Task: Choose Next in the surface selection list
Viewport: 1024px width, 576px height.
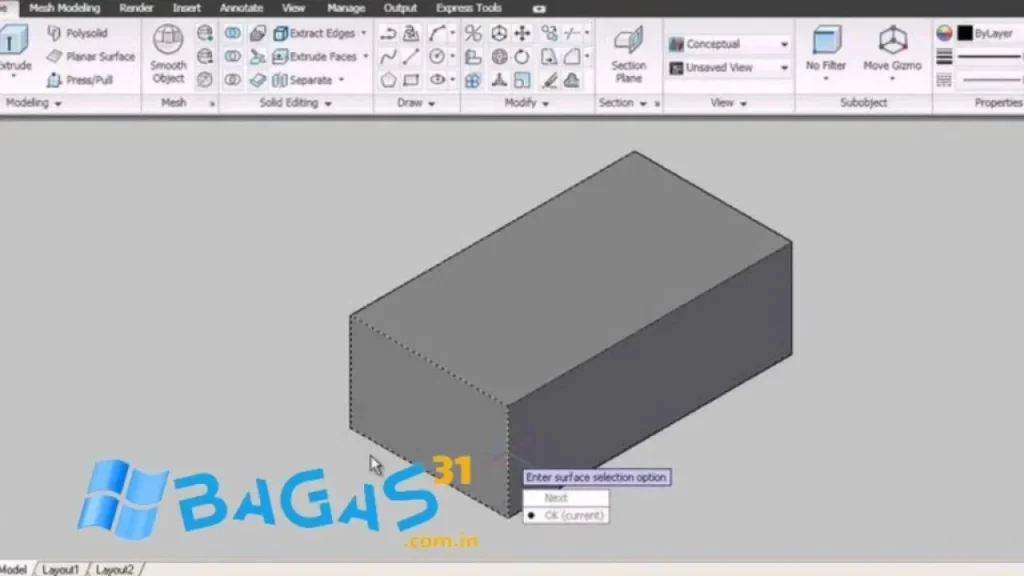Action: [566, 498]
